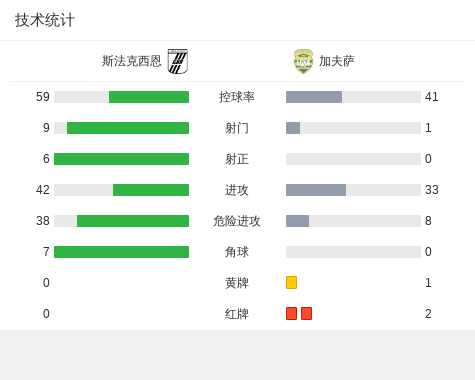Screen dimensions: 475x380
Task: Click the second red card icon
Action: [x=306, y=314]
